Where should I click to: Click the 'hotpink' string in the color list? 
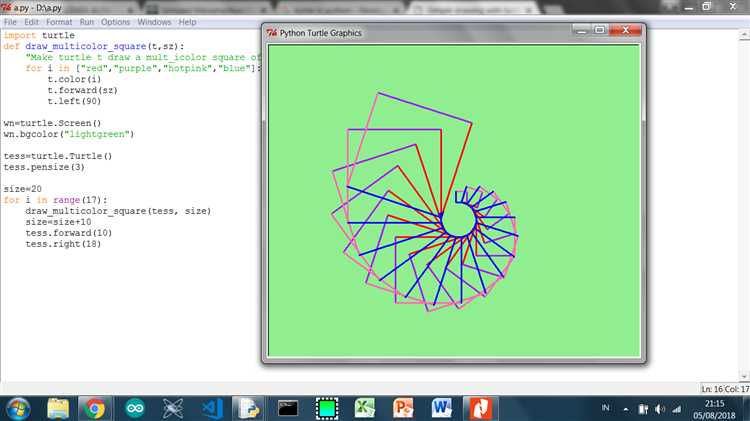click(188, 68)
